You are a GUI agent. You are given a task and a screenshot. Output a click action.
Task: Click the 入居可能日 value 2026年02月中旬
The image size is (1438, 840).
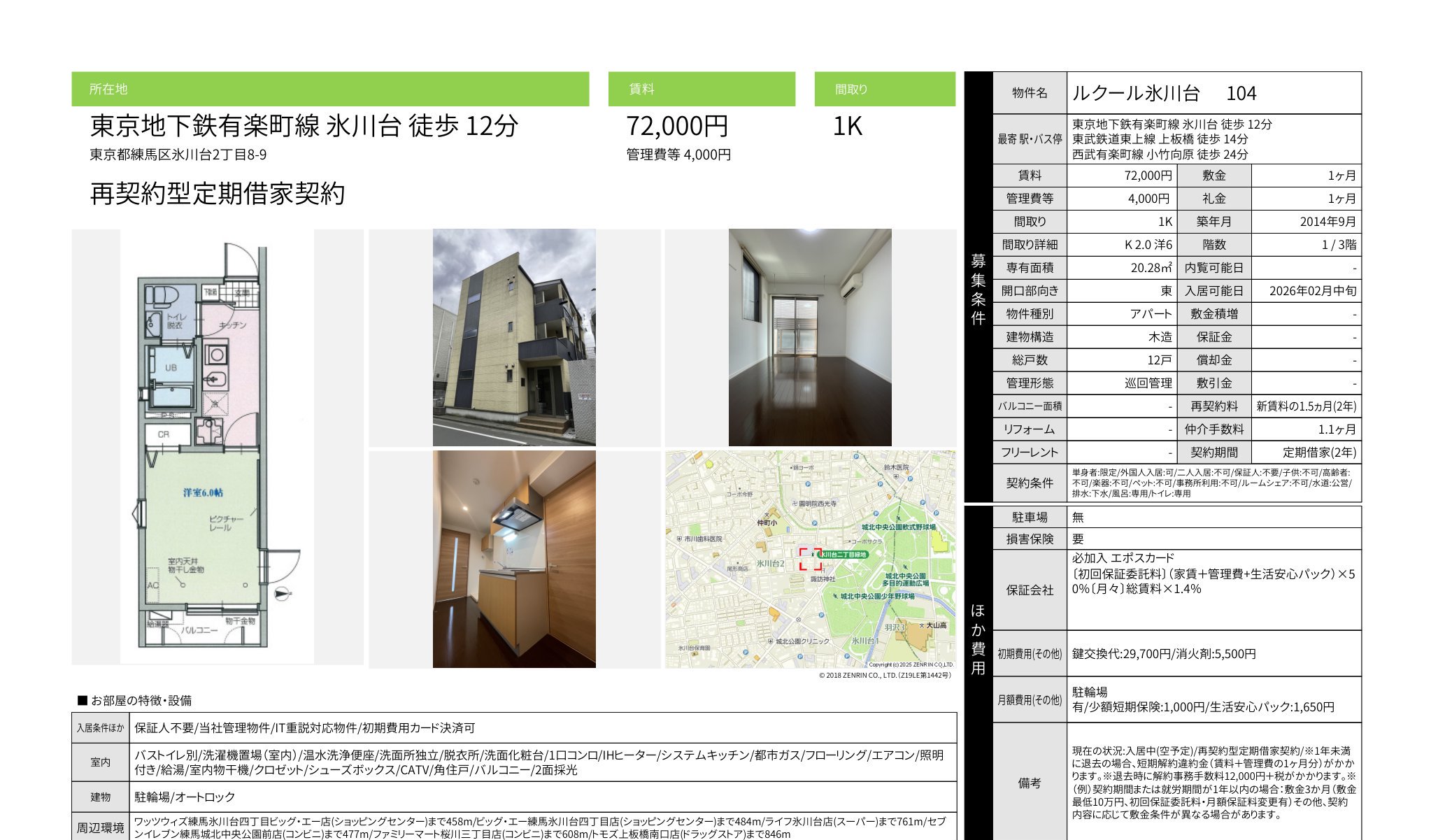click(1312, 291)
